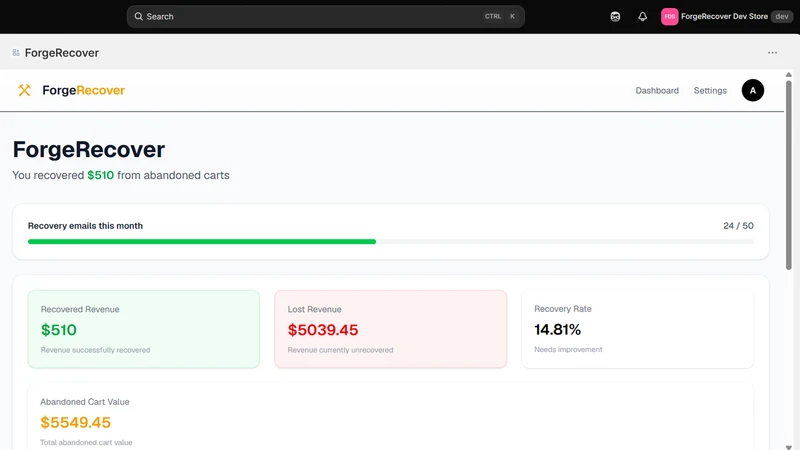Open the Dashboard nav item
The width and height of the screenshot is (800, 450).
657,90
